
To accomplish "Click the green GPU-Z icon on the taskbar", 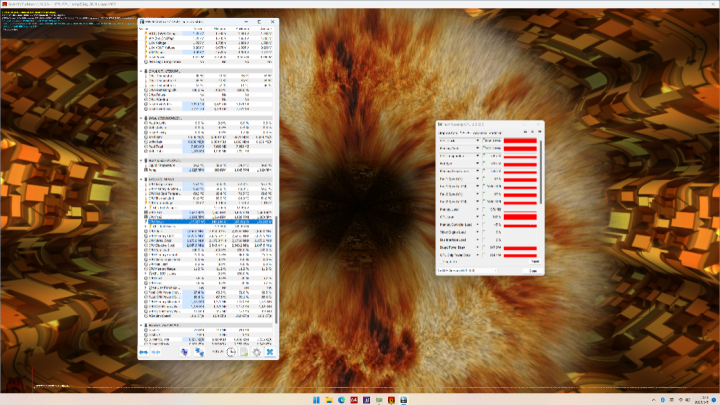I will [379, 400].
